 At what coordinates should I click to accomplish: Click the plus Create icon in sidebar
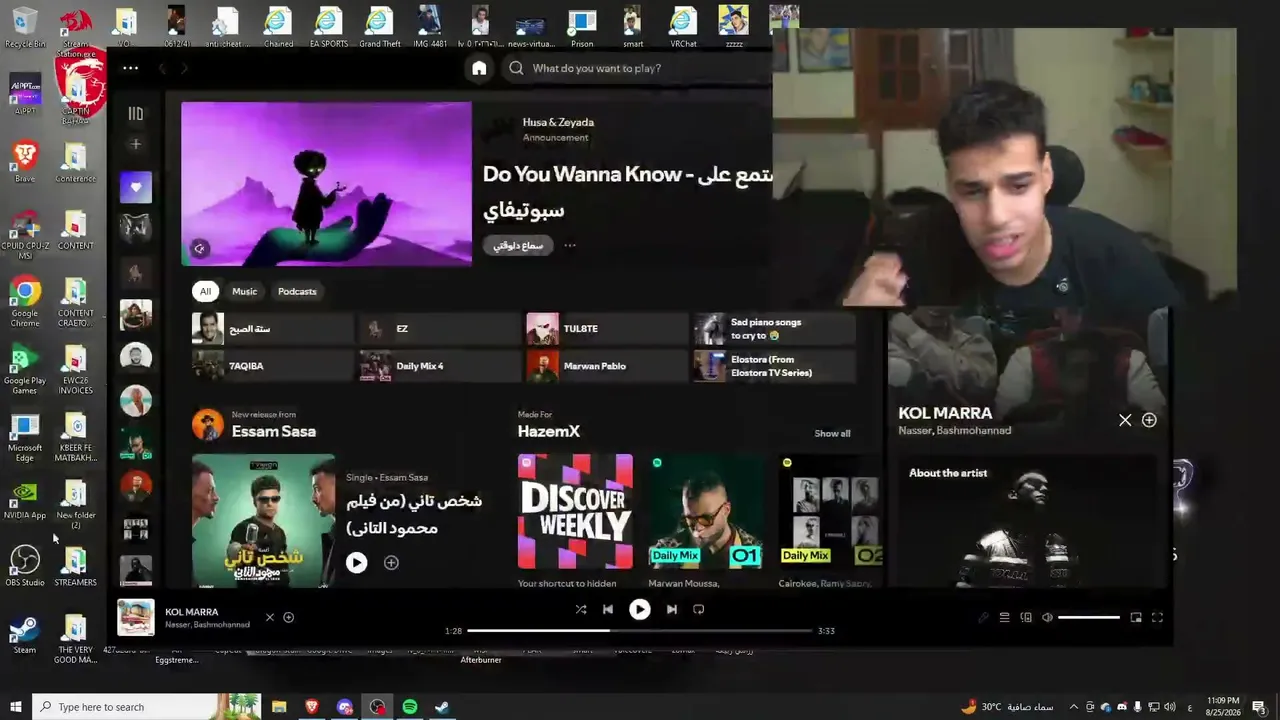pyautogui.click(x=136, y=144)
